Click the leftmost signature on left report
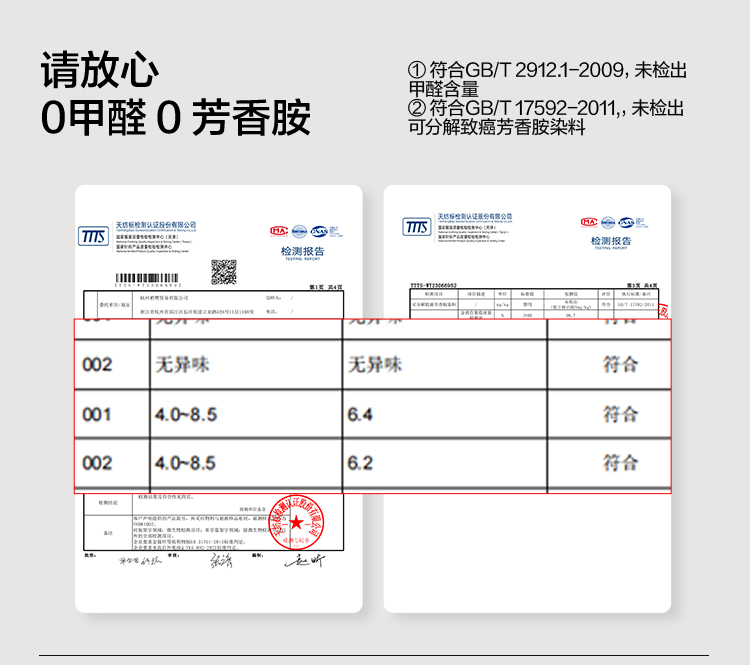 pos(140,561)
